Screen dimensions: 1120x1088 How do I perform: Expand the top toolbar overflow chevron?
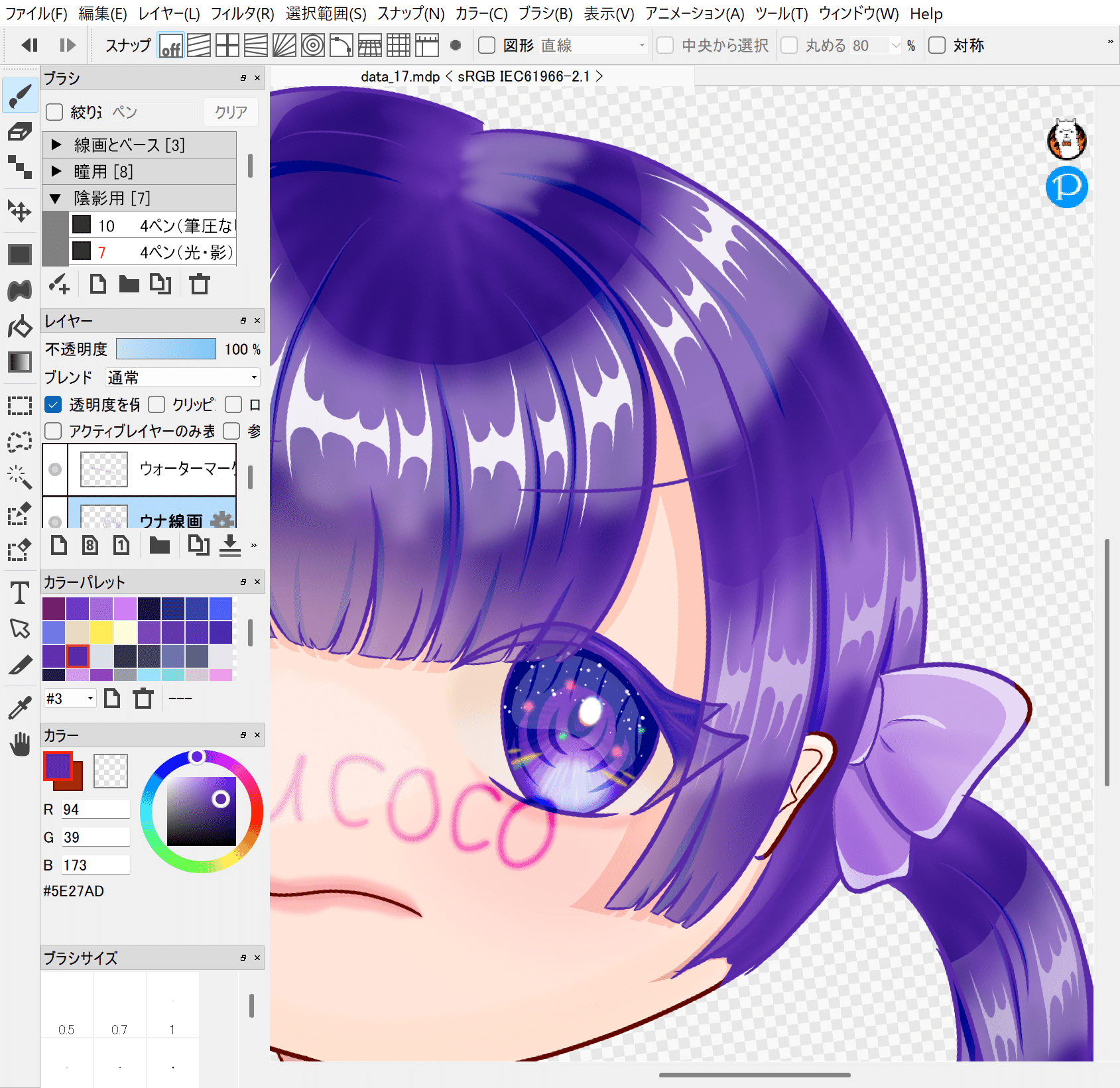(x=1110, y=42)
